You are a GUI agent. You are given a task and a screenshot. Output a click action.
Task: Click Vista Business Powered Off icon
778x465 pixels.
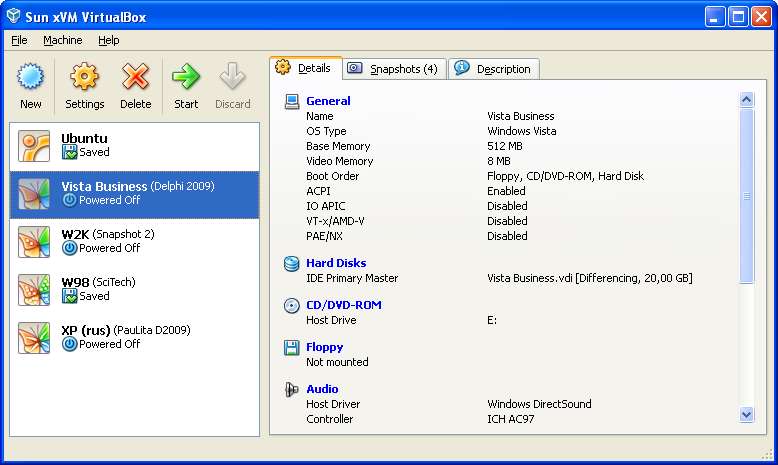(69, 200)
